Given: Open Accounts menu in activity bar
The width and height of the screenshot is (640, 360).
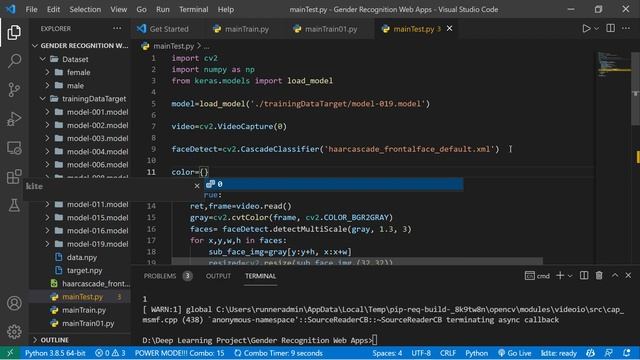Looking at the screenshot, I should [14, 303].
